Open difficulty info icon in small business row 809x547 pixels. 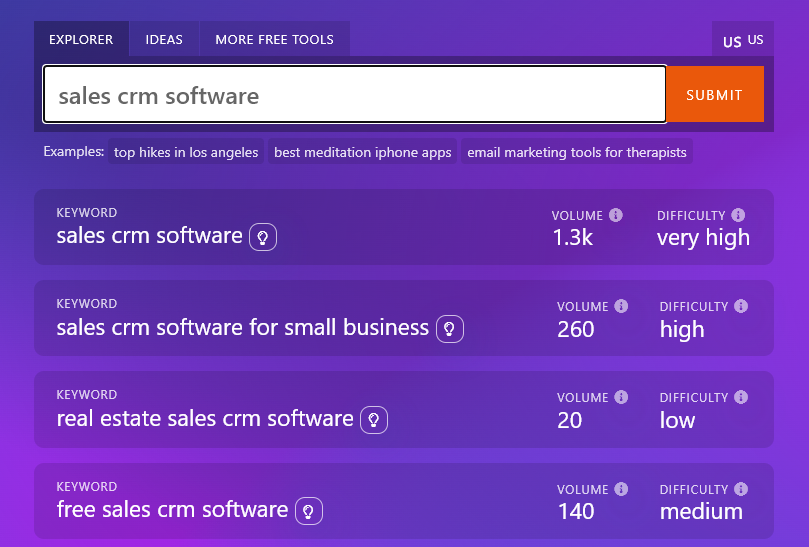741,306
